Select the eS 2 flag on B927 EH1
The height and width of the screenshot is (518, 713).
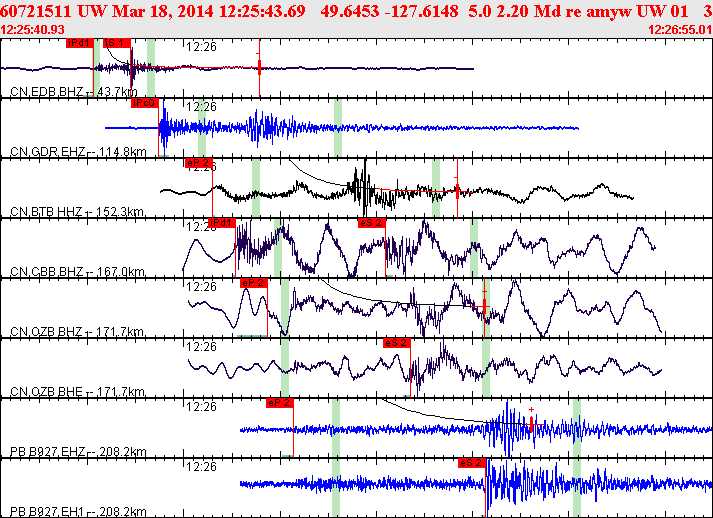coord(472,463)
